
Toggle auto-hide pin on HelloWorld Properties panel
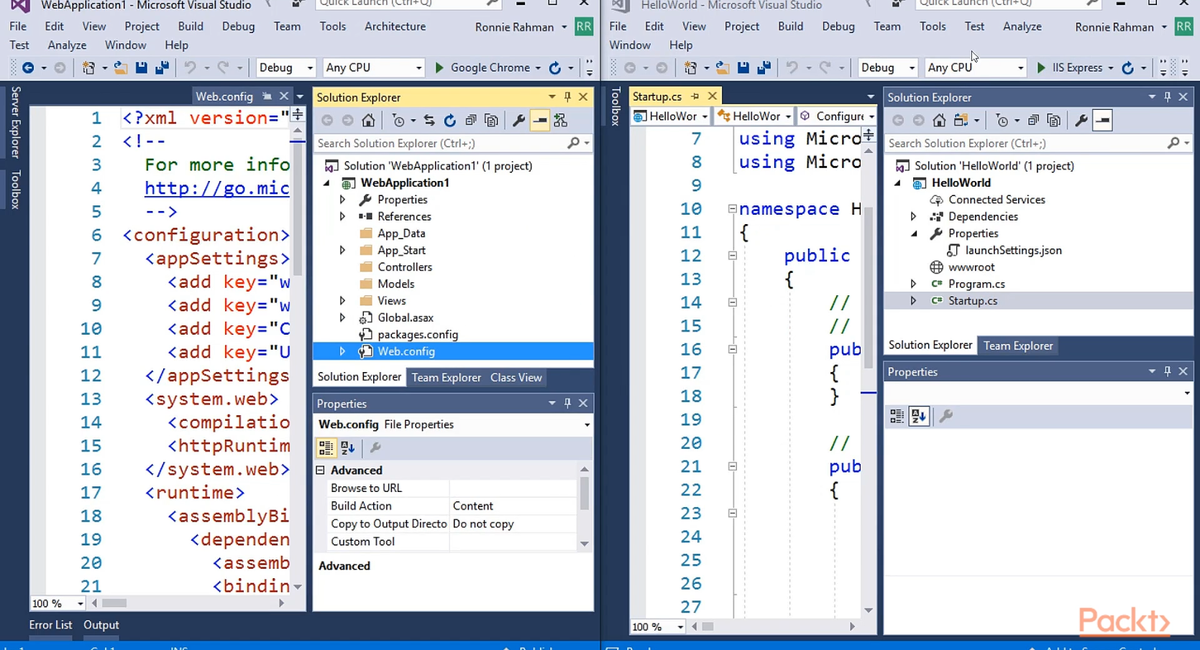[x=1167, y=371]
